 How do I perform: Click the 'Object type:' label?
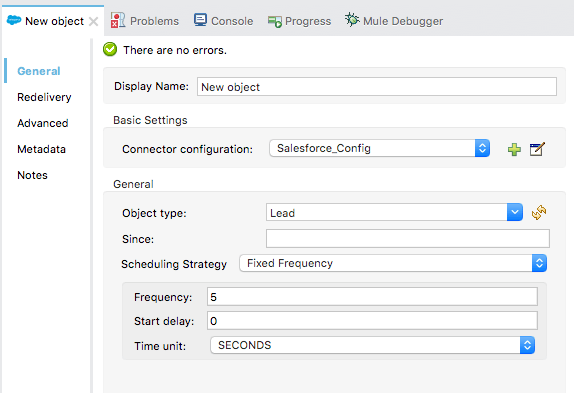point(154,213)
